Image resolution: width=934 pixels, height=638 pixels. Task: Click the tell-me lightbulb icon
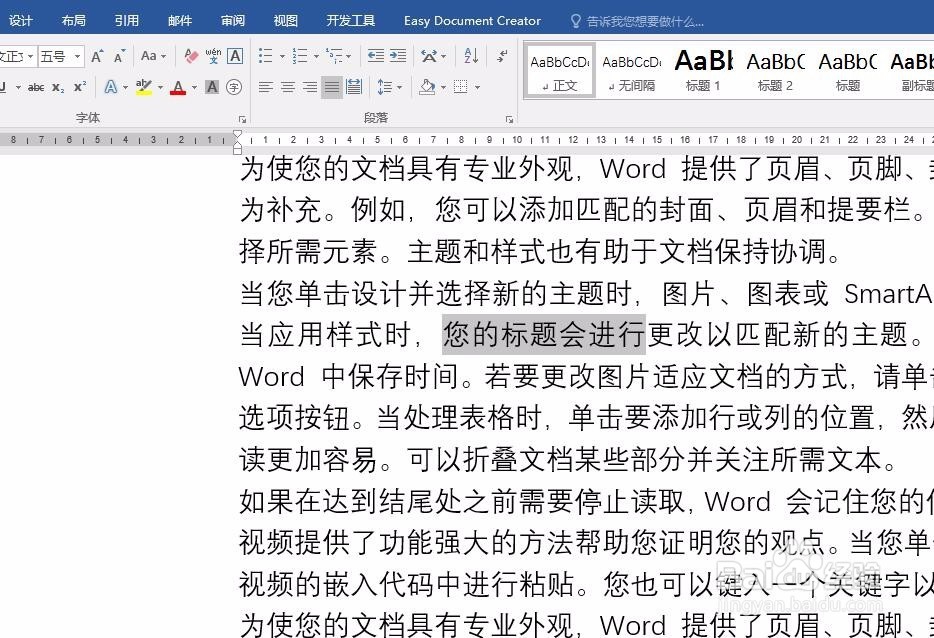(x=575, y=21)
